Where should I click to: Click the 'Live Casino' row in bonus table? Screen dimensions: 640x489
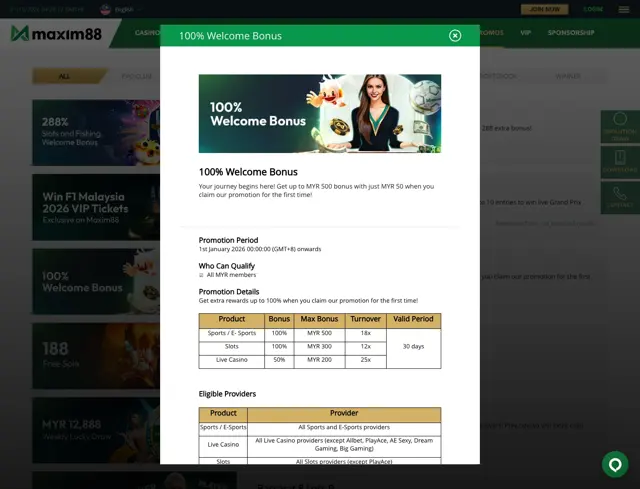tap(231, 360)
